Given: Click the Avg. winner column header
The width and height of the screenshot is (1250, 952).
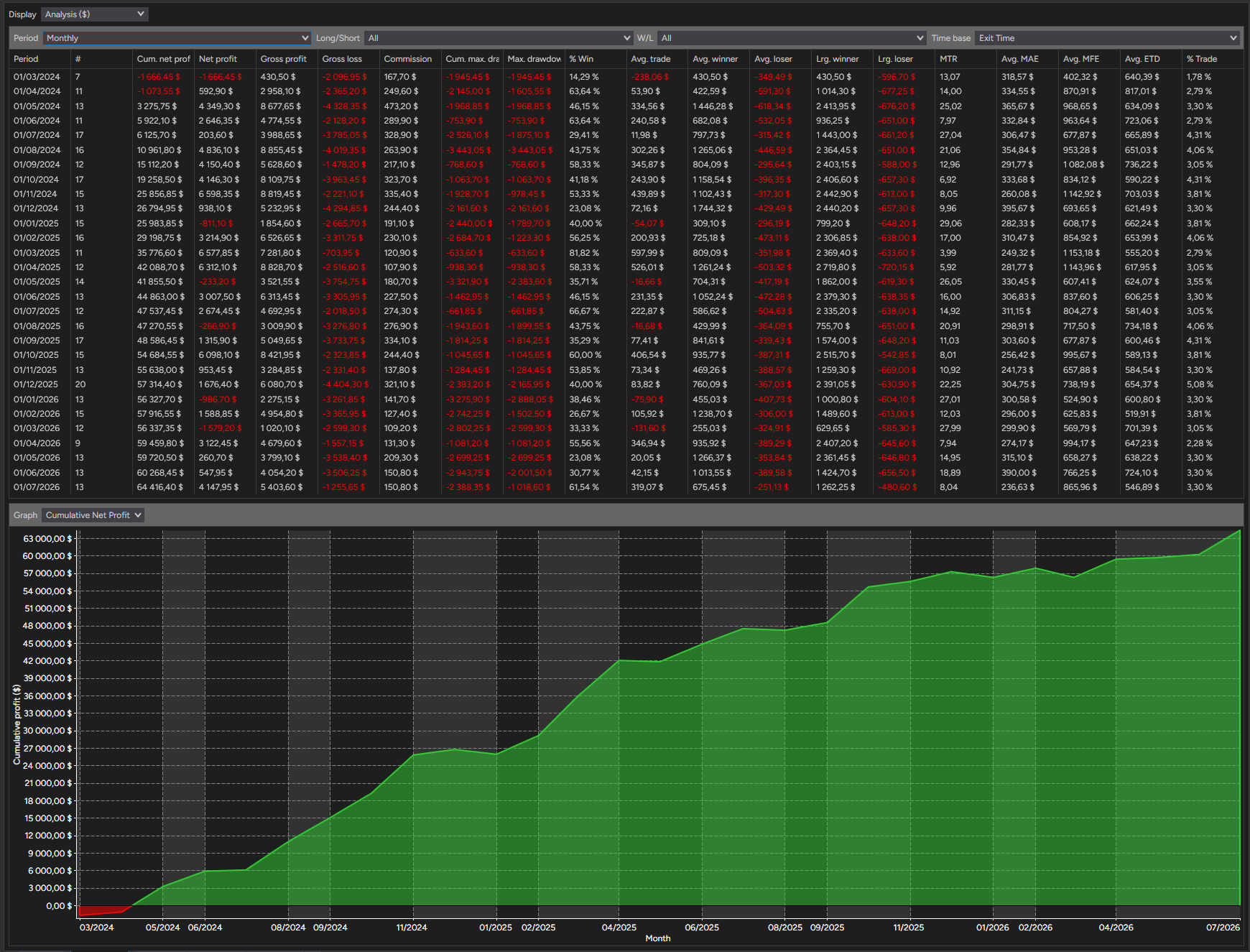Looking at the screenshot, I should click(719, 59).
